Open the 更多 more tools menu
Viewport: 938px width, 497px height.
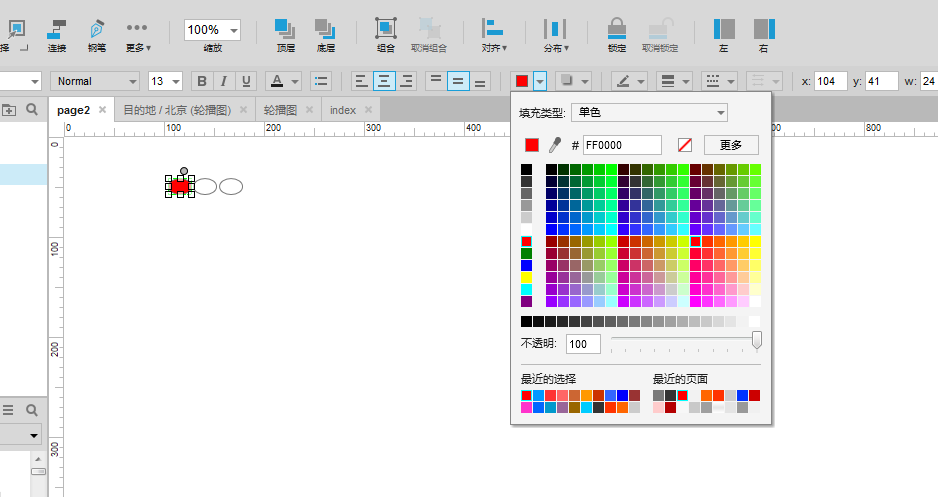pos(138,36)
